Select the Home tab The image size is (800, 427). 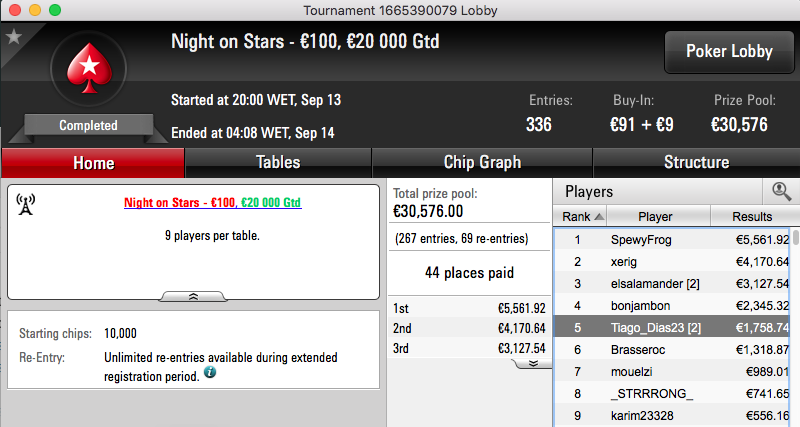click(93, 163)
